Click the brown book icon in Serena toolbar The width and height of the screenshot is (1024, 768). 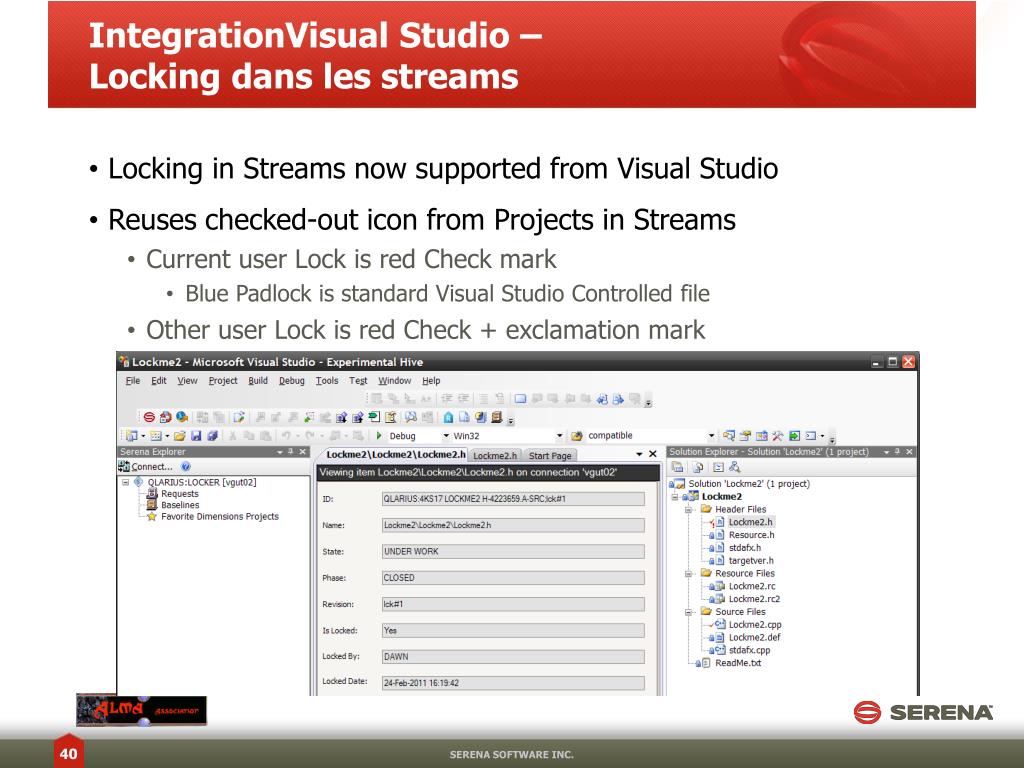pos(496,417)
